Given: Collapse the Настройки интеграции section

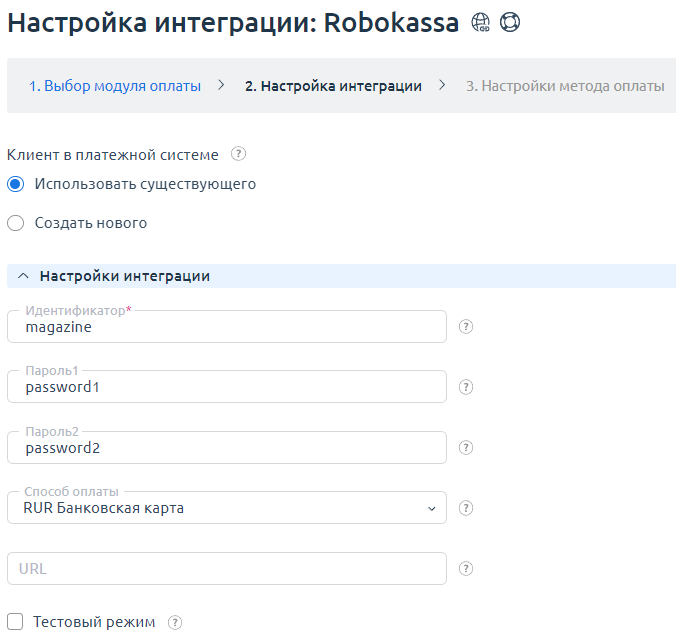Looking at the screenshot, I should pyautogui.click(x=23, y=276).
